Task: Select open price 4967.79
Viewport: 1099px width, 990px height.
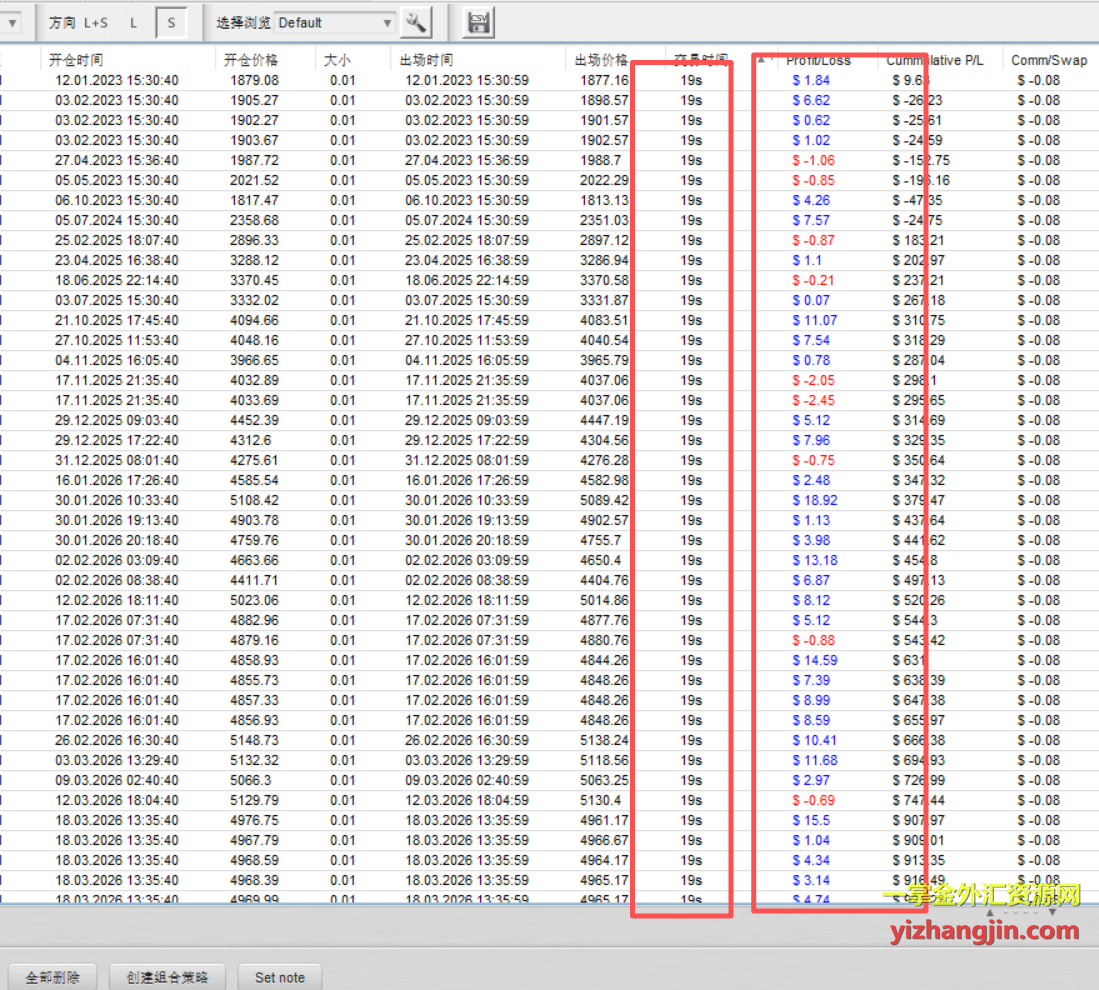Action: click(254, 840)
